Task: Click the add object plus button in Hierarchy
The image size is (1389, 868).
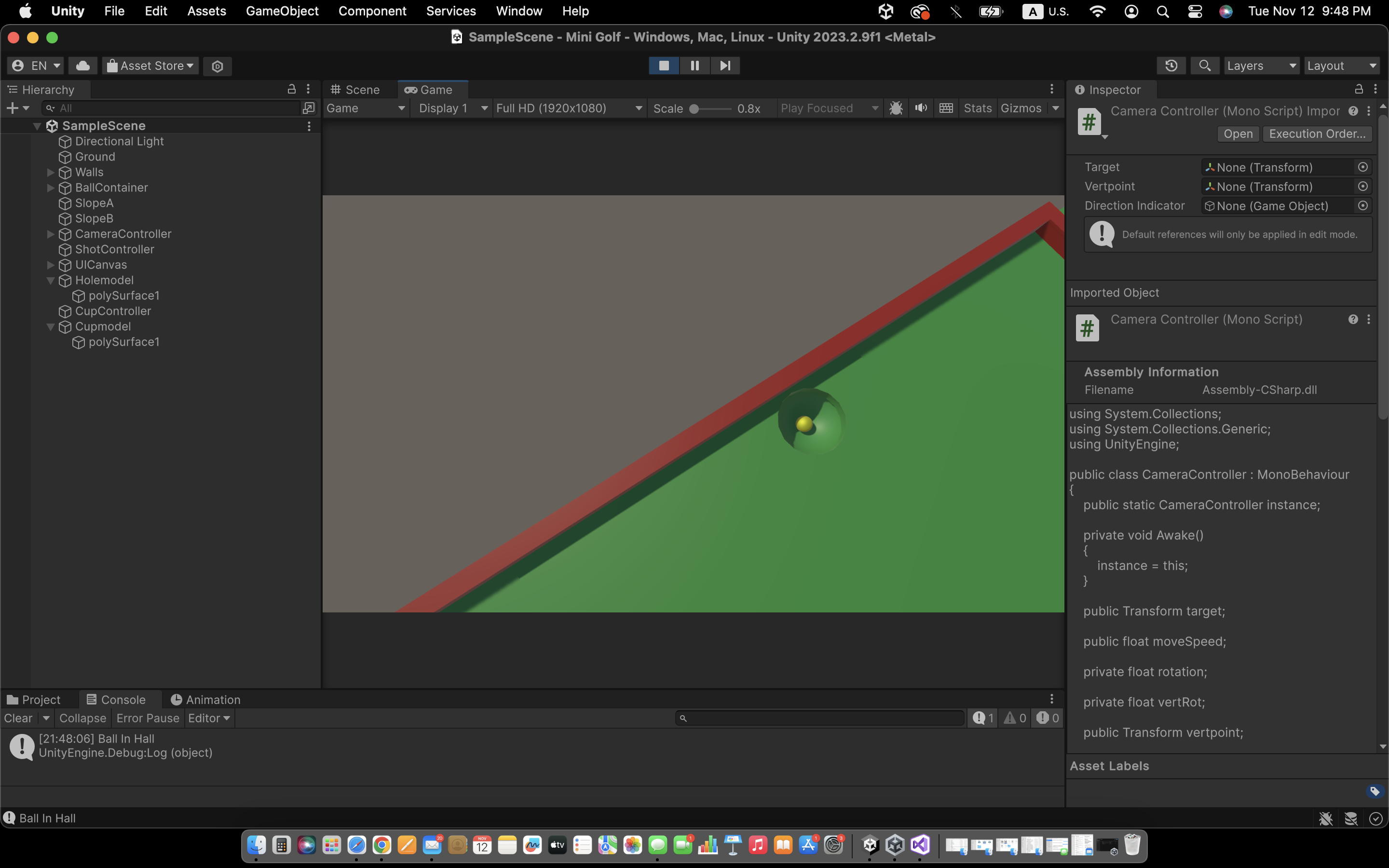Action: coord(12,108)
